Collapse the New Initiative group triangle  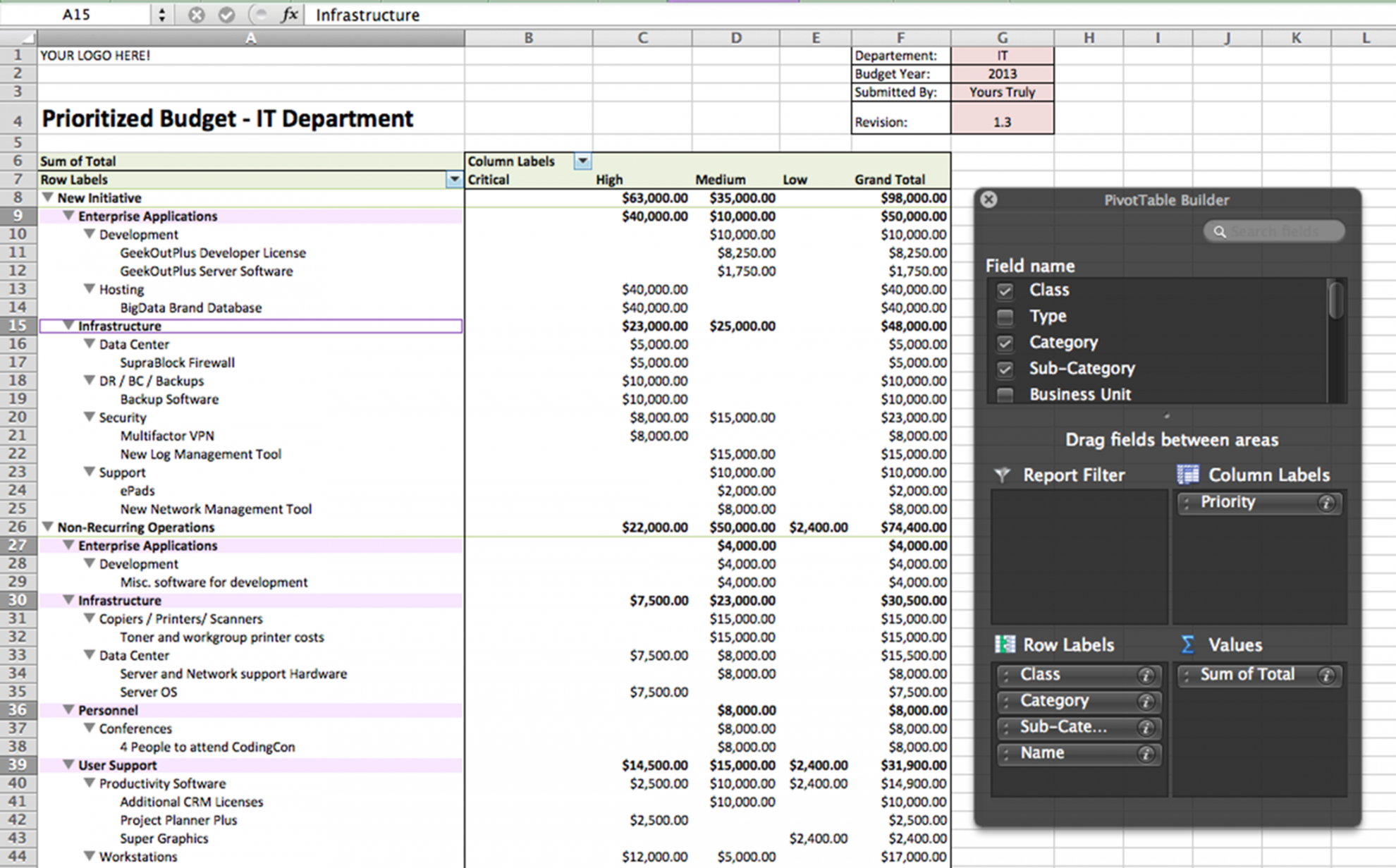click(x=47, y=198)
